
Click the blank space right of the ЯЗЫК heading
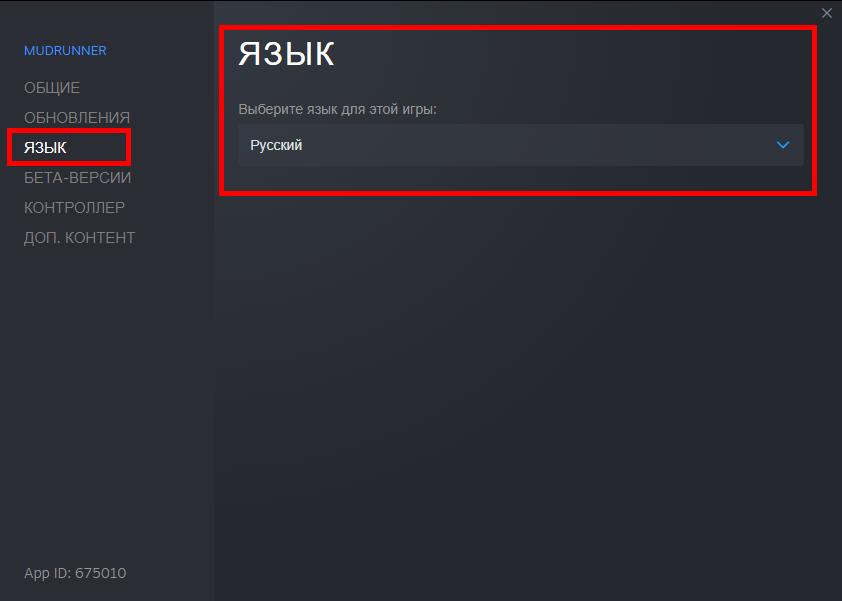(x=564, y=53)
